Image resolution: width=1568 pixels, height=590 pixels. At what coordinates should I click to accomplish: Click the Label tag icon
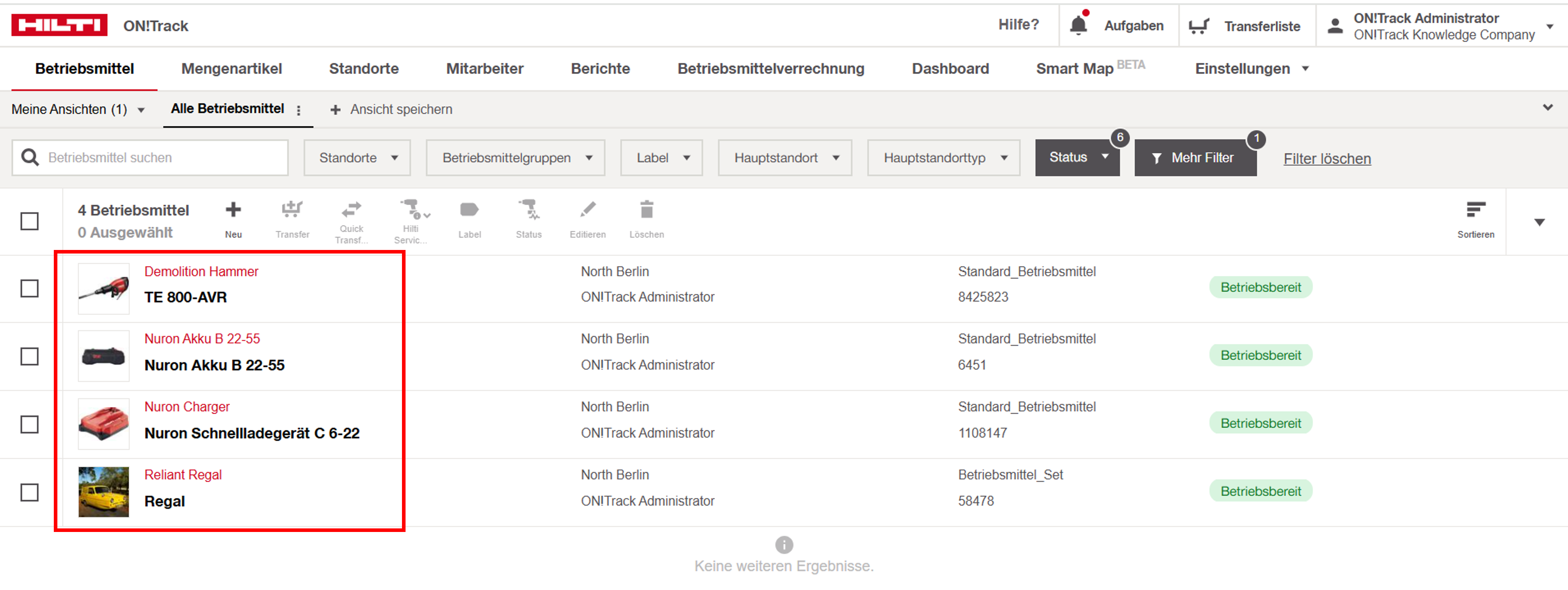coord(469,210)
